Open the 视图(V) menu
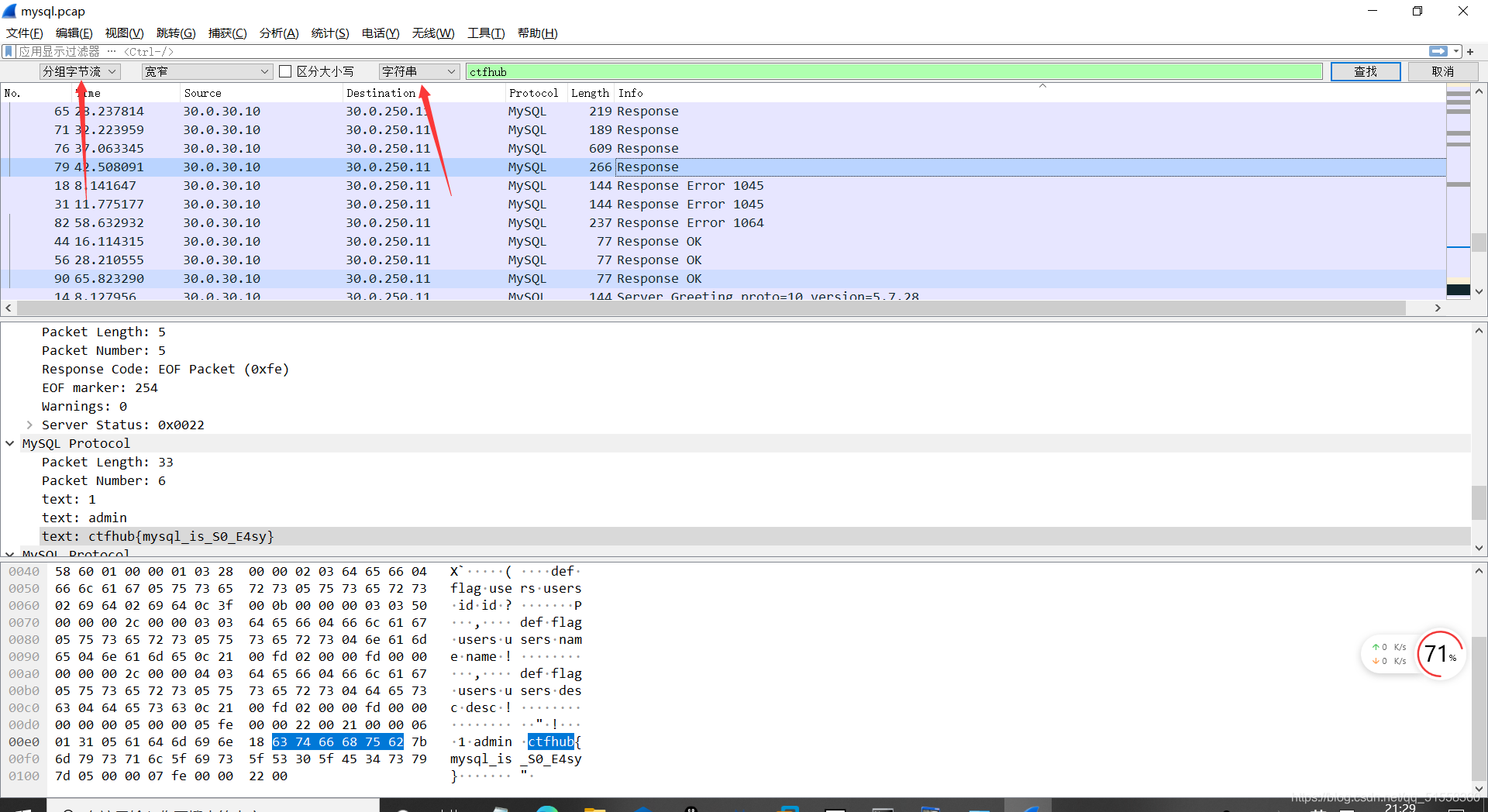Image resolution: width=1488 pixels, height=812 pixels. tap(125, 33)
